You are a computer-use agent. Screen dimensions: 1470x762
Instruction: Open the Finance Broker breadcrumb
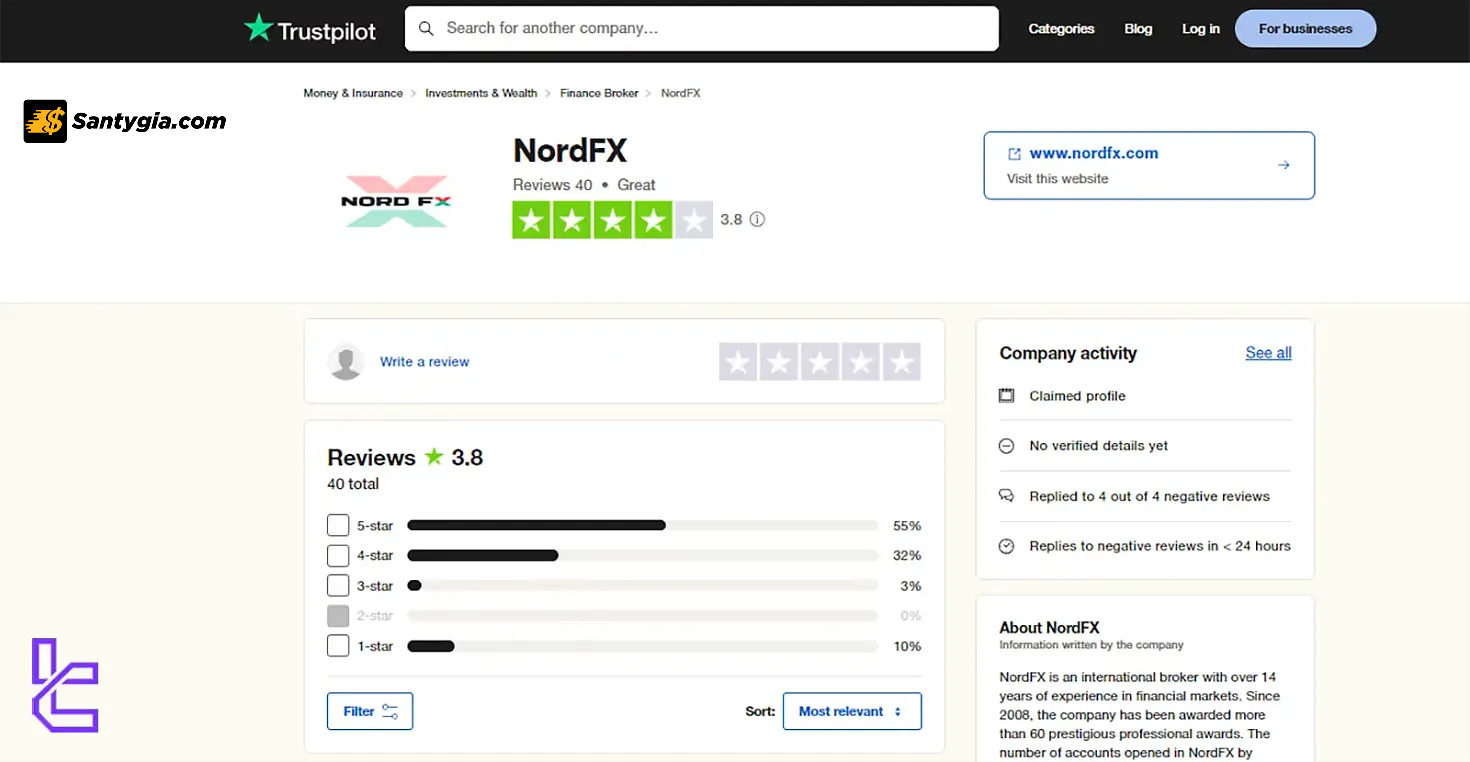599,93
